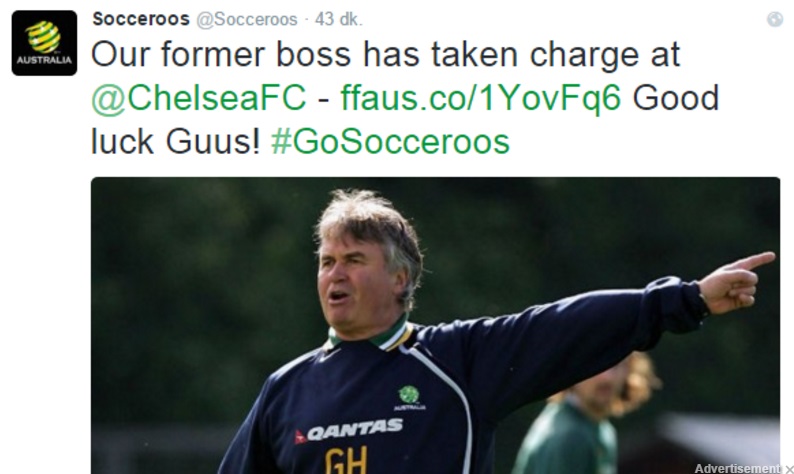Screen dimensions: 794x474
Task: Follow the ffaus.co/1YovFq6 link
Action: [x=482, y=98]
